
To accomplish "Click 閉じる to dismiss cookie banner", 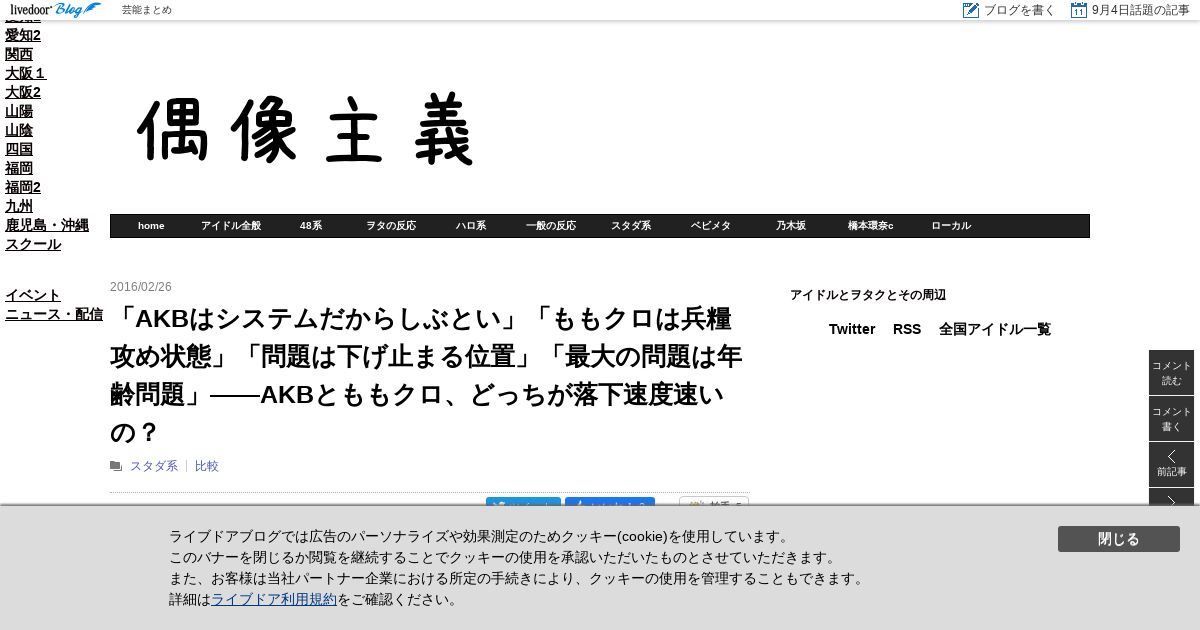I will [x=1119, y=539].
